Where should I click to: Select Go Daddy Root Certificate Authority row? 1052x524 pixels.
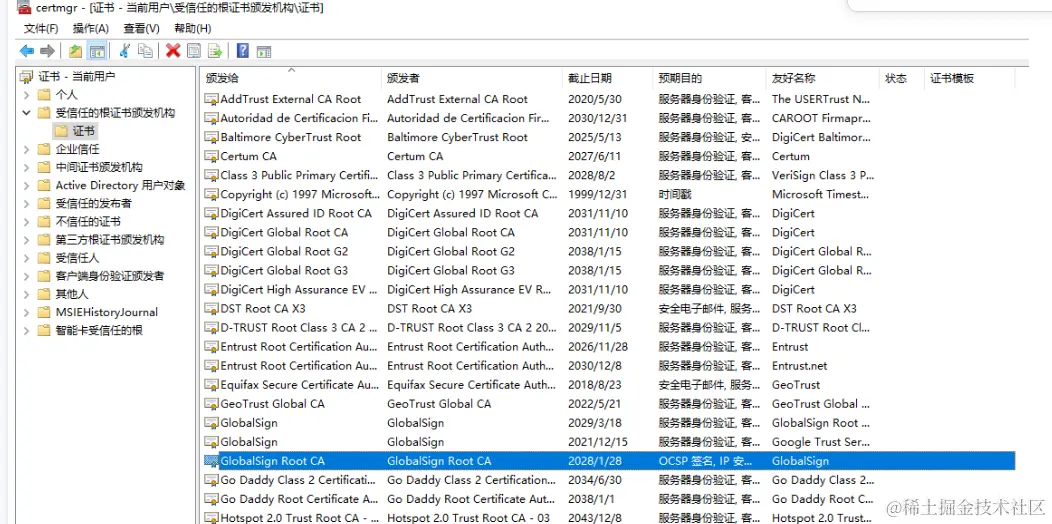[607, 499]
